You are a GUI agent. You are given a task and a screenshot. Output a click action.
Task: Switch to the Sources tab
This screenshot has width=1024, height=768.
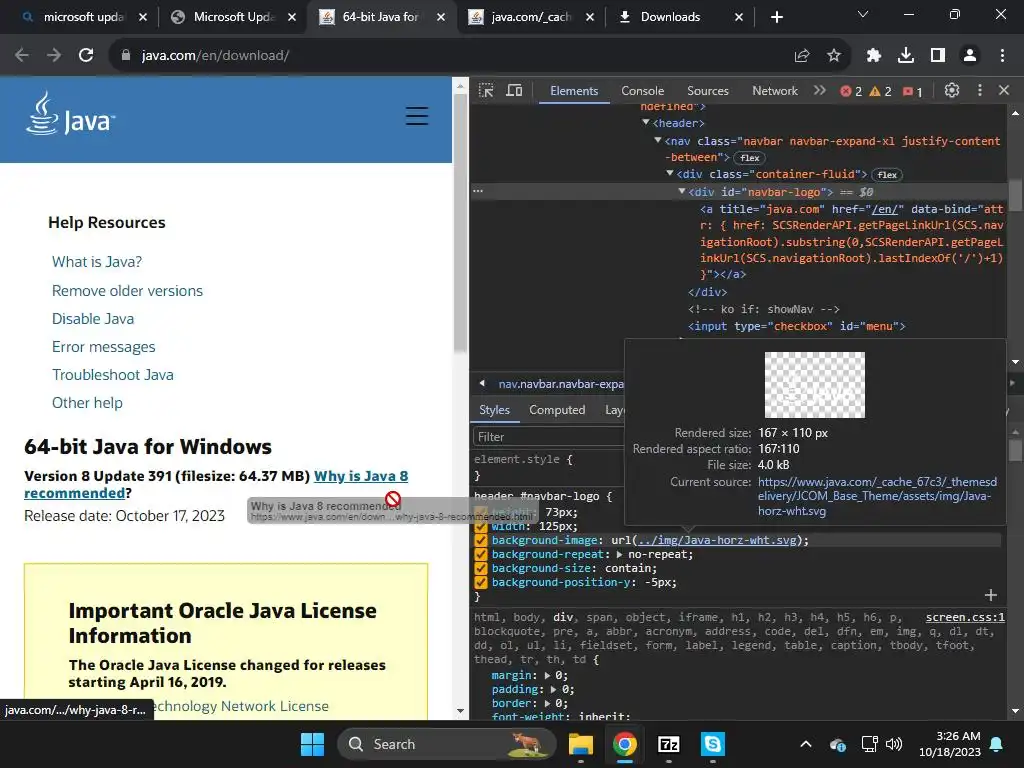point(708,91)
